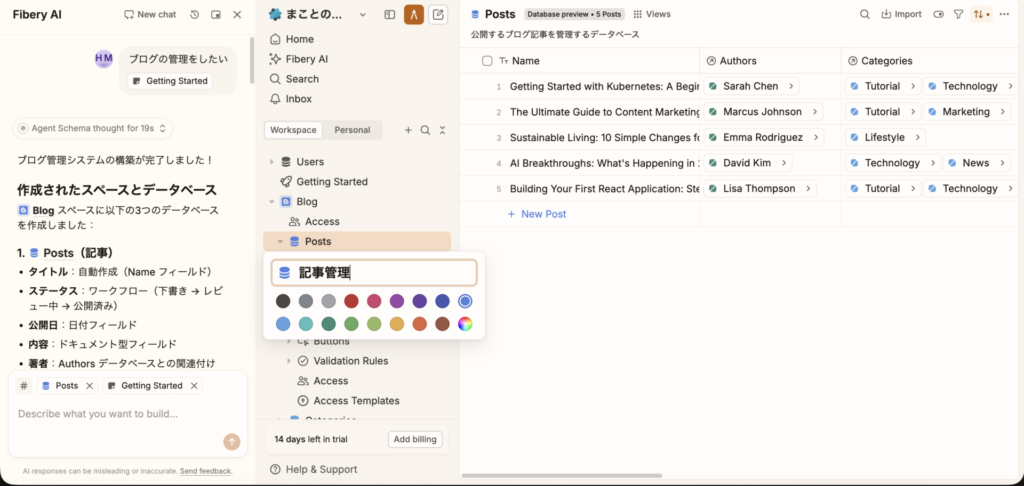Collapse the Posts database node
The width and height of the screenshot is (1024, 486).
280,242
